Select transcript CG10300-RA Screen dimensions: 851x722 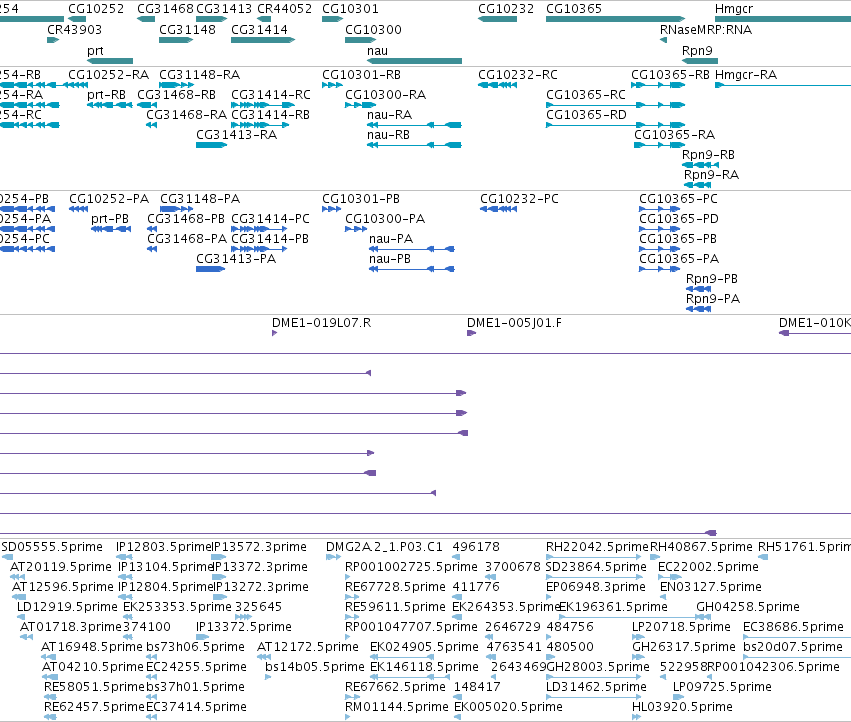click(385, 94)
